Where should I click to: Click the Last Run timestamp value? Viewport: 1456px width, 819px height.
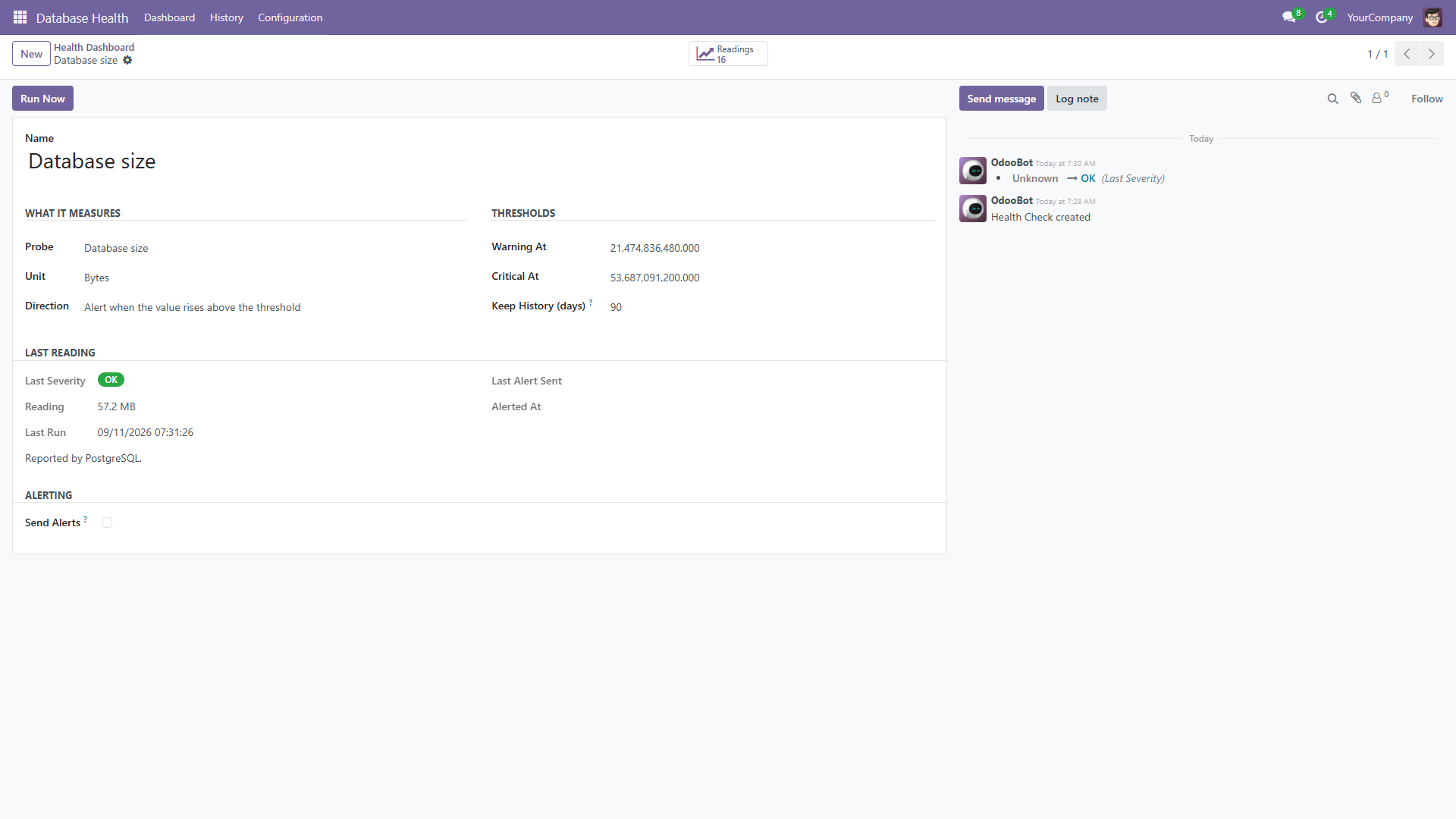pyautogui.click(x=145, y=432)
